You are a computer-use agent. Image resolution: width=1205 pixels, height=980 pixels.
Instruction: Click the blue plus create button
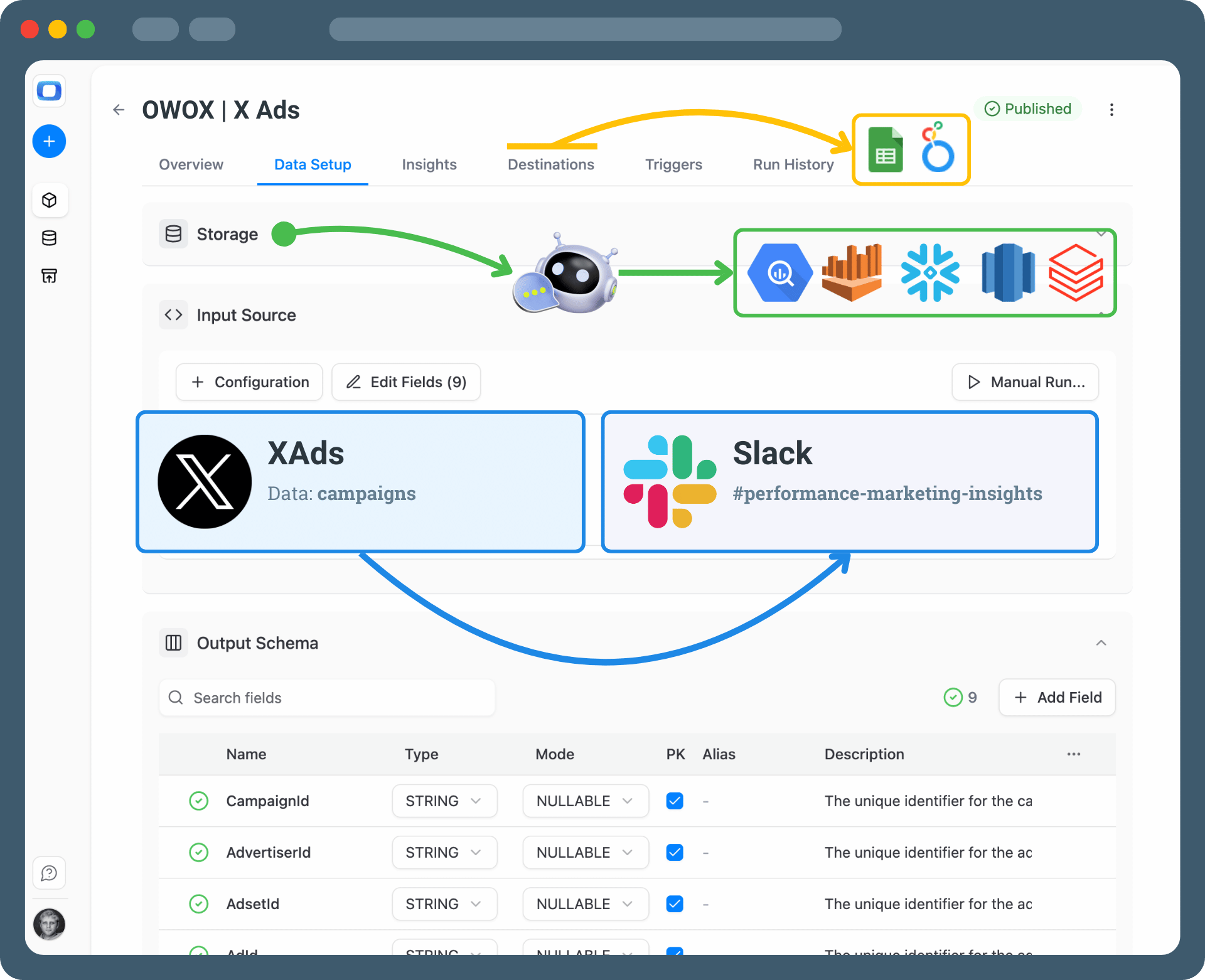click(x=49, y=141)
